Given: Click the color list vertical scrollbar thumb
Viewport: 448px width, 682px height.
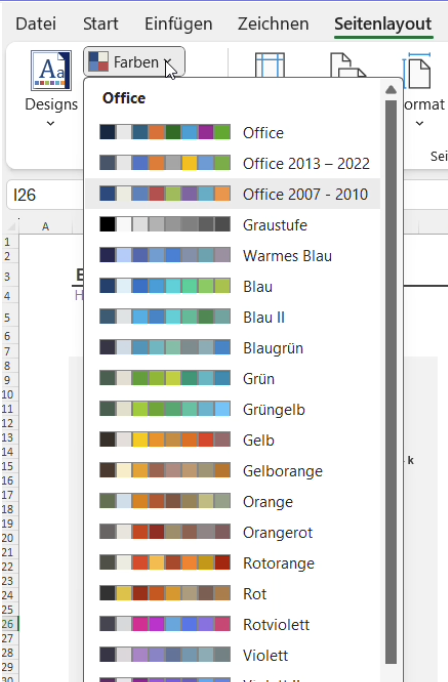Looking at the screenshot, I should click(391, 383).
